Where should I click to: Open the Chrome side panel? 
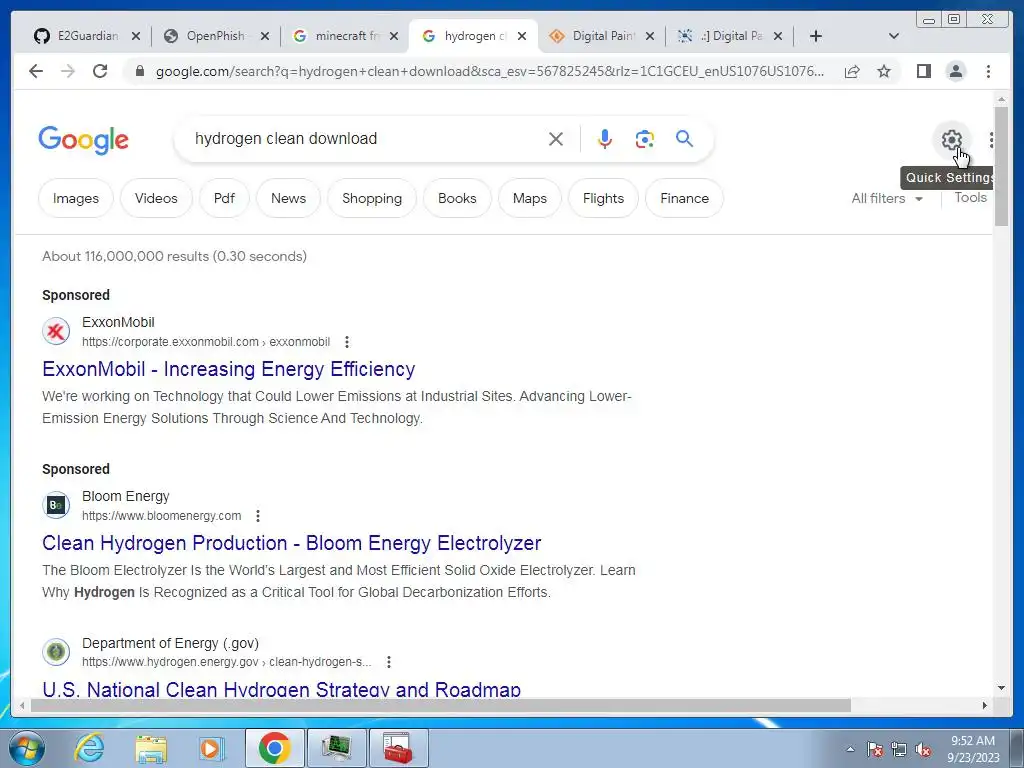click(x=923, y=71)
